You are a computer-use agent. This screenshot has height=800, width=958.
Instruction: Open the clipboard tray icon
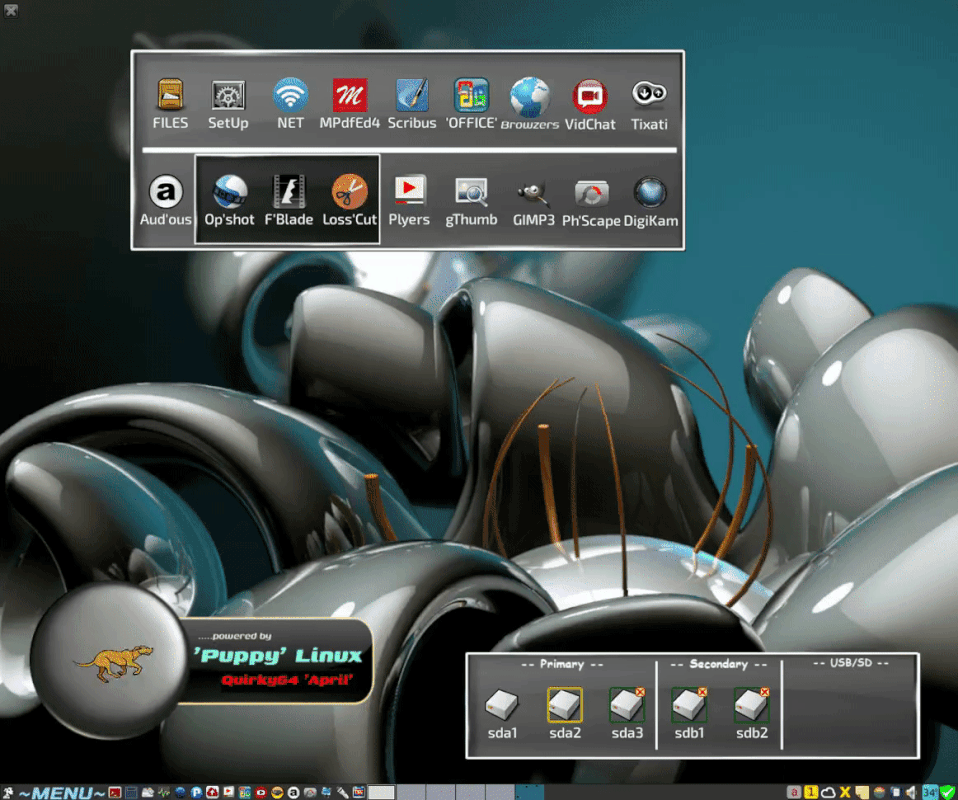895,793
